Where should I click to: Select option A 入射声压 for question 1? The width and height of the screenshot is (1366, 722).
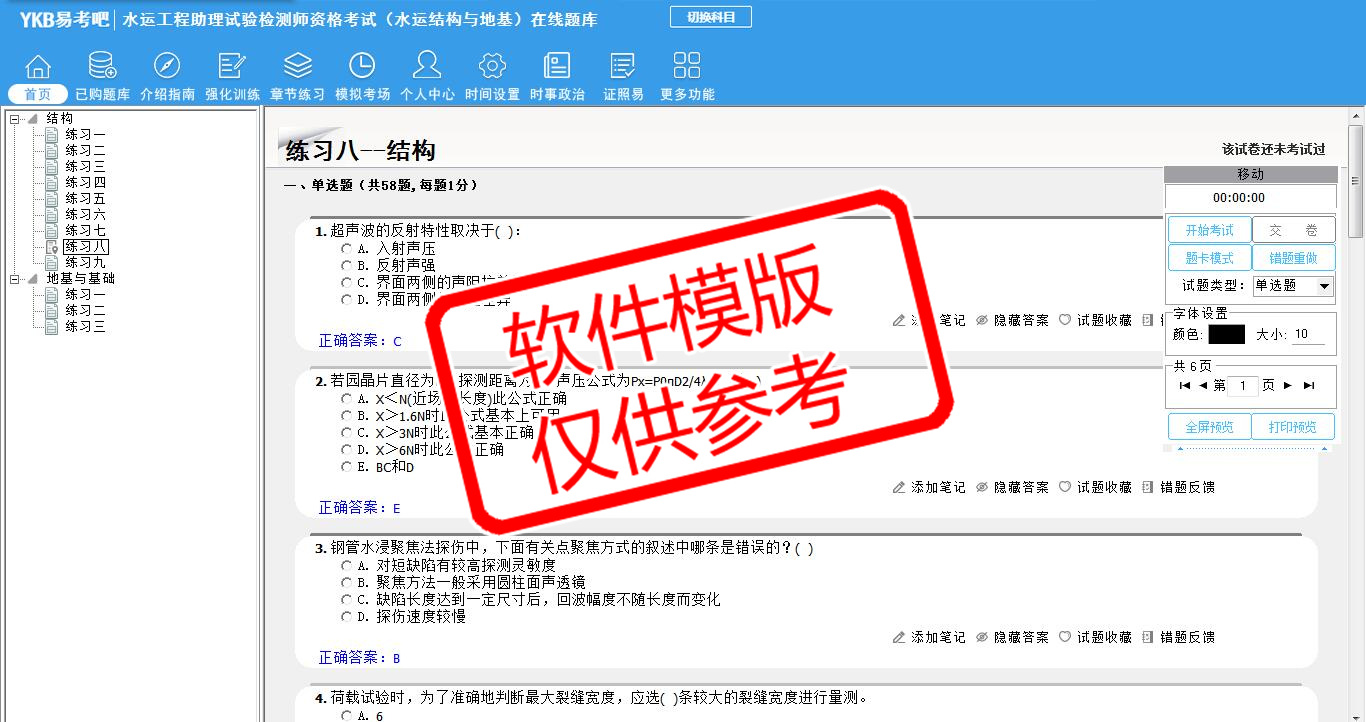pyautogui.click(x=347, y=249)
